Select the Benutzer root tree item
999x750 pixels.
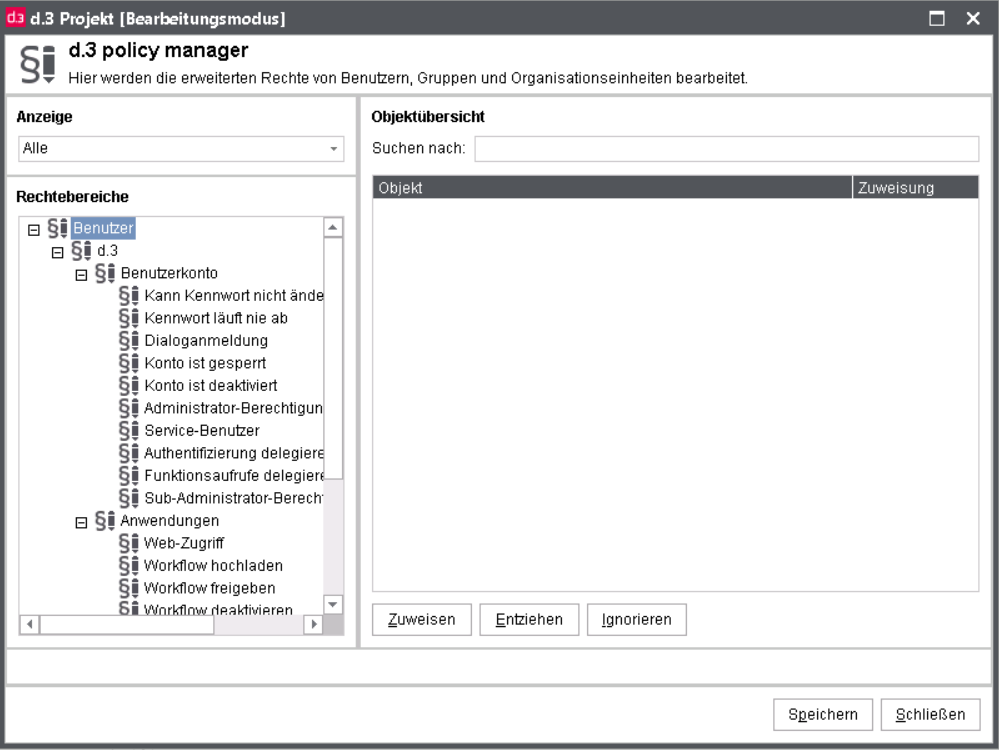tap(103, 228)
